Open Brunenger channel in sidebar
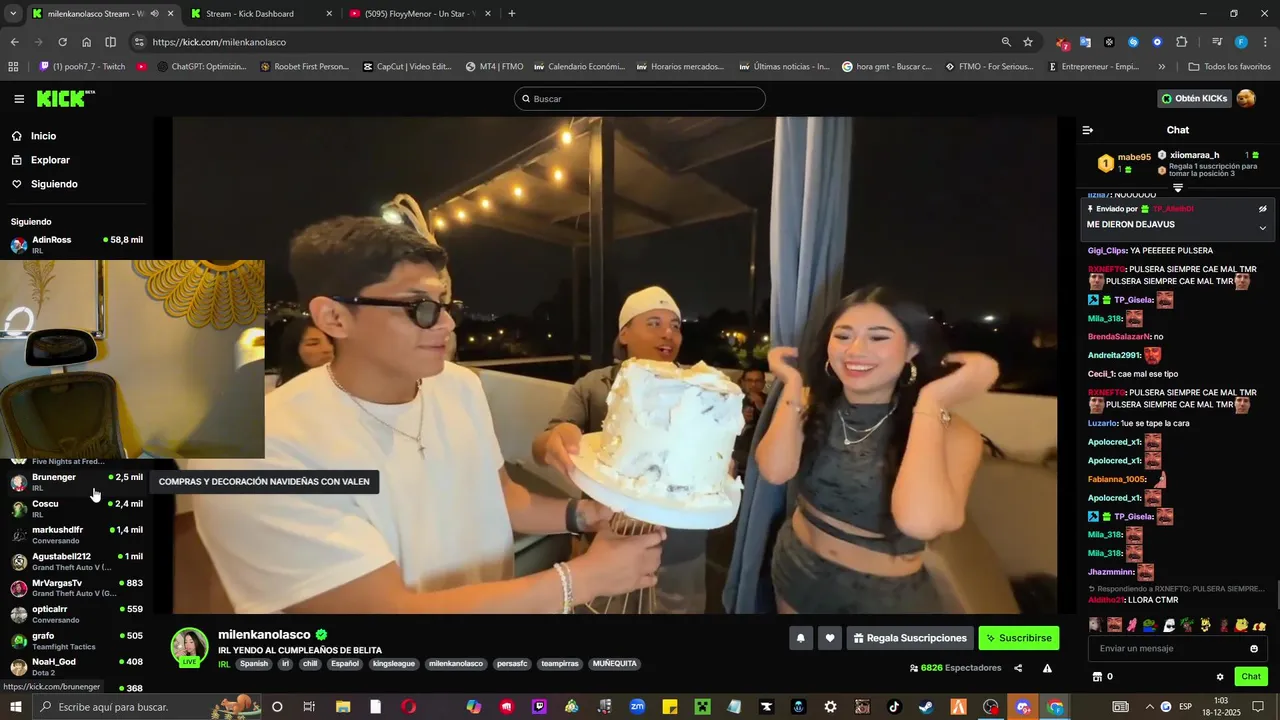This screenshot has height=720, width=1280. [77, 482]
